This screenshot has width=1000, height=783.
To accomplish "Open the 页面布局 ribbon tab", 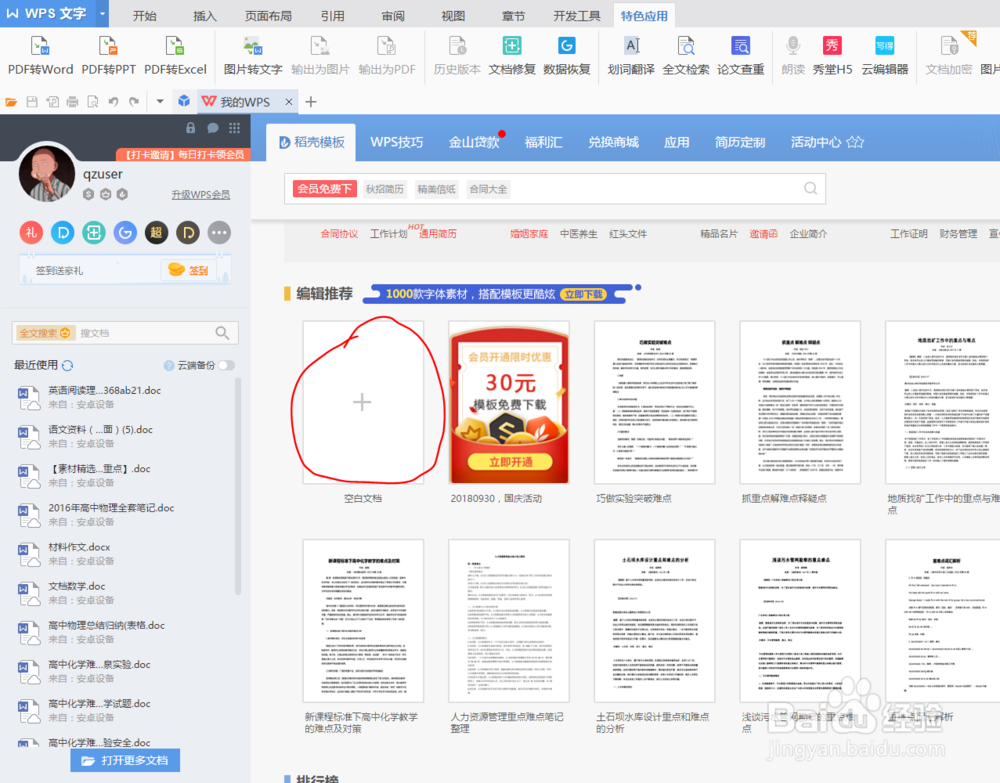I will (268, 16).
